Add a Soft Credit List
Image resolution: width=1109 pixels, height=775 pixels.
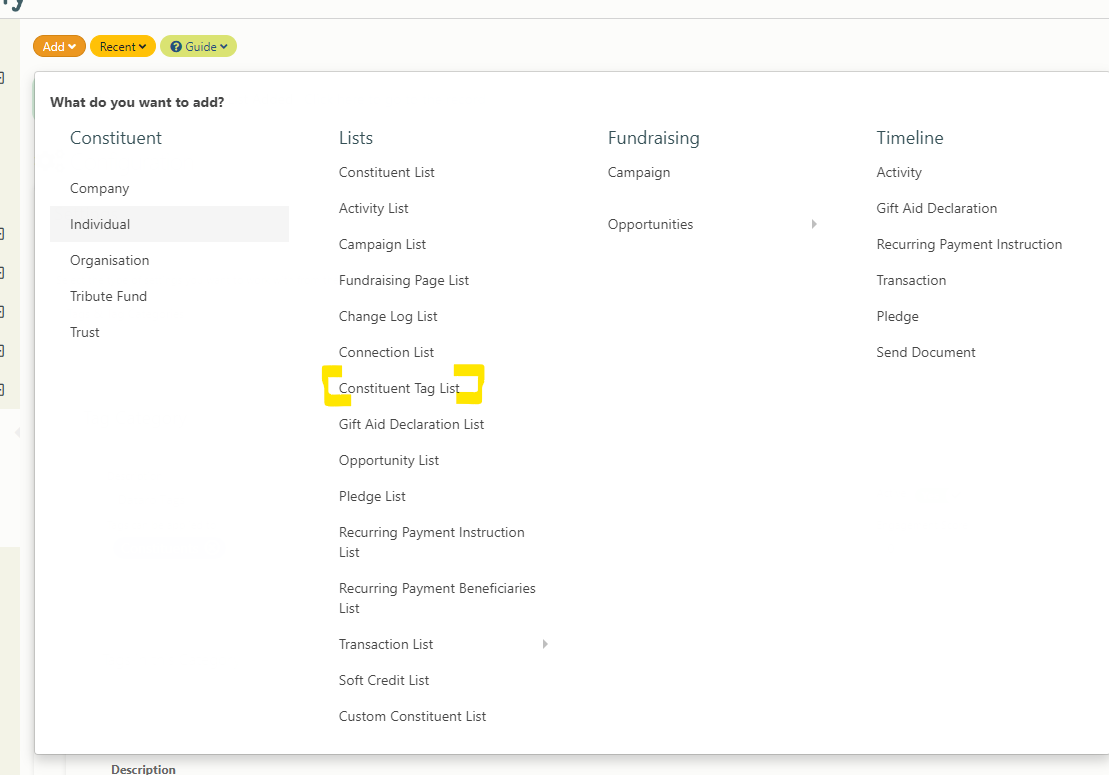tap(384, 680)
